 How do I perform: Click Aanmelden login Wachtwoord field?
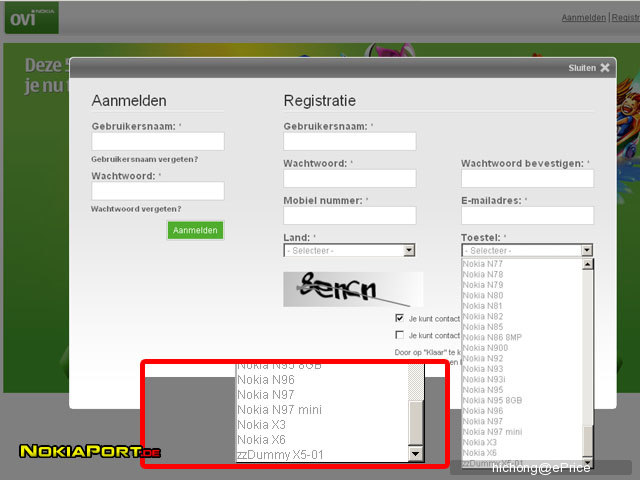(x=158, y=191)
